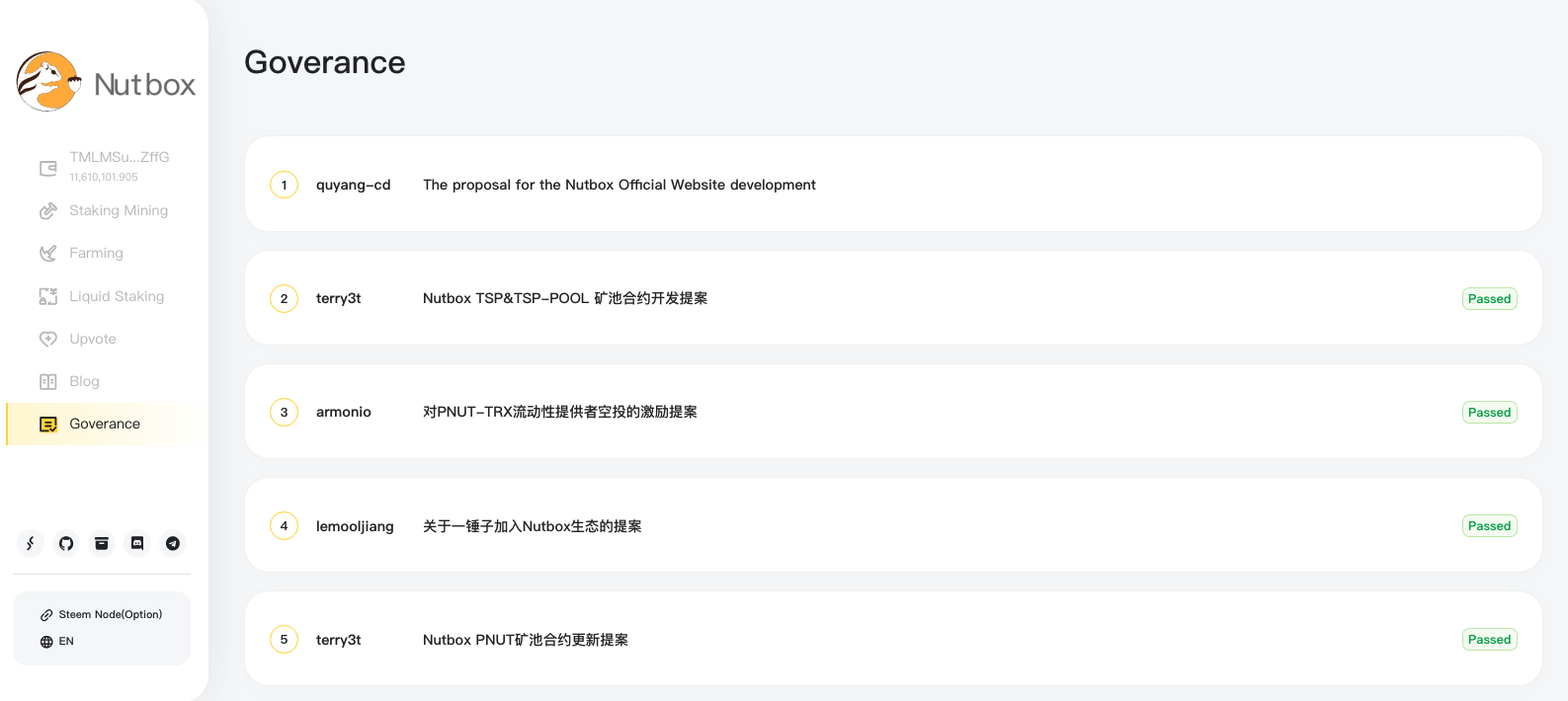
Task: Click the Passed tag on proposal 5
Action: tap(1489, 640)
